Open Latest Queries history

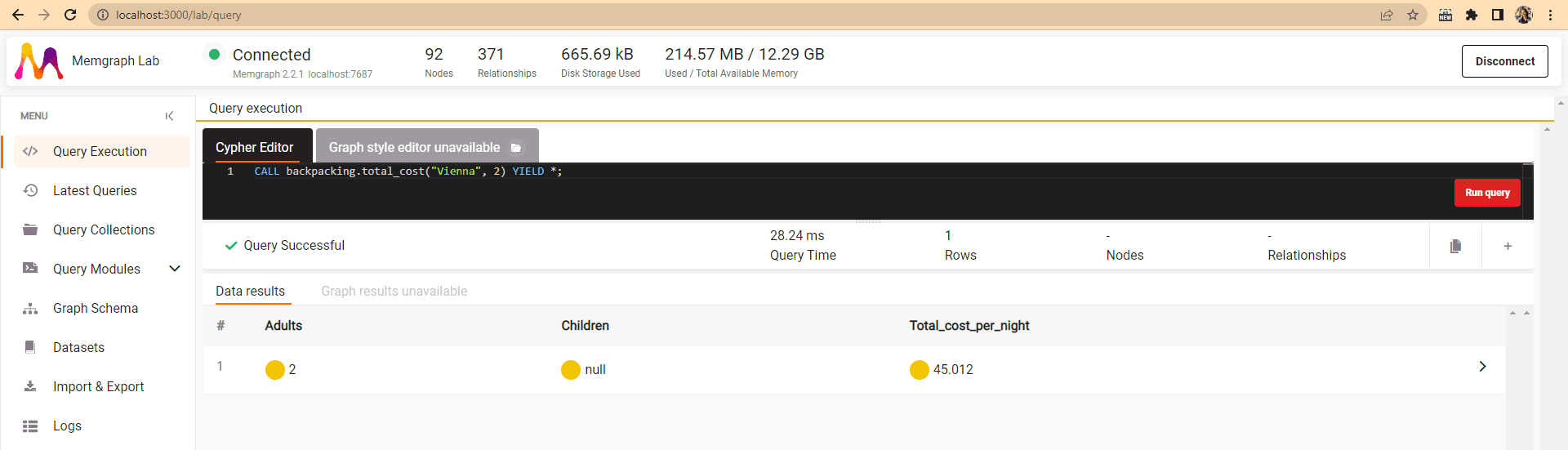pos(95,190)
